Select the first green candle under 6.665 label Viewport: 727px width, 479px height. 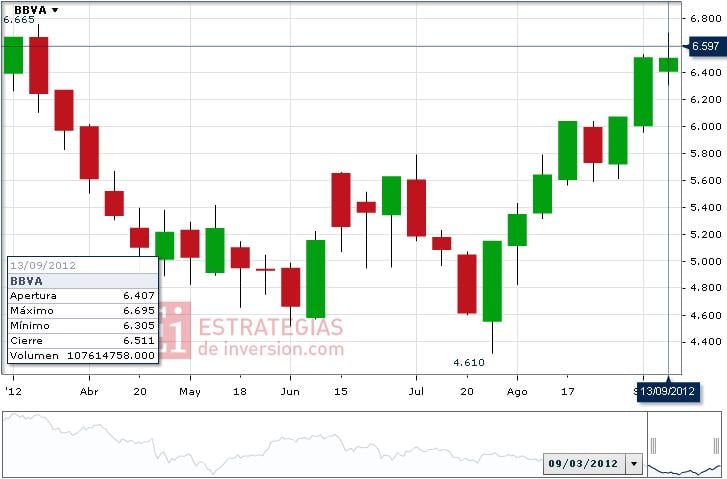click(13, 55)
